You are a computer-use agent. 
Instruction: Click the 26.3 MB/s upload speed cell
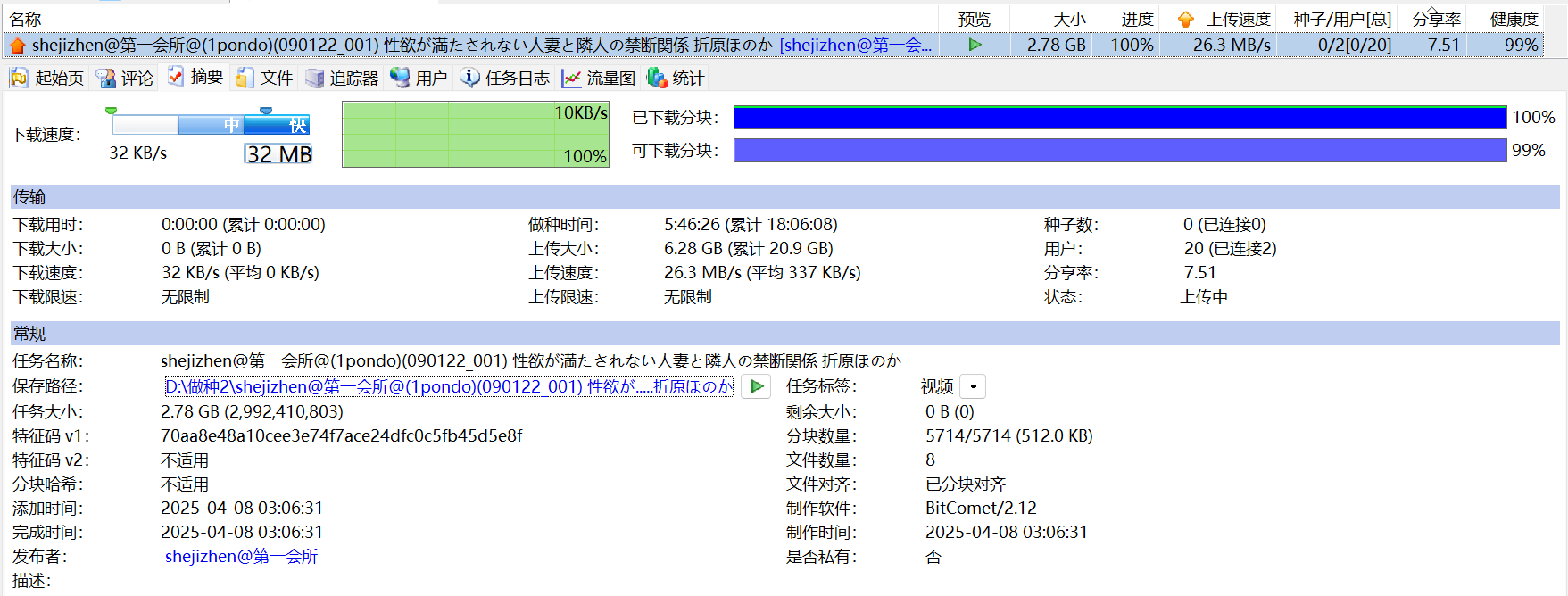tap(1232, 45)
